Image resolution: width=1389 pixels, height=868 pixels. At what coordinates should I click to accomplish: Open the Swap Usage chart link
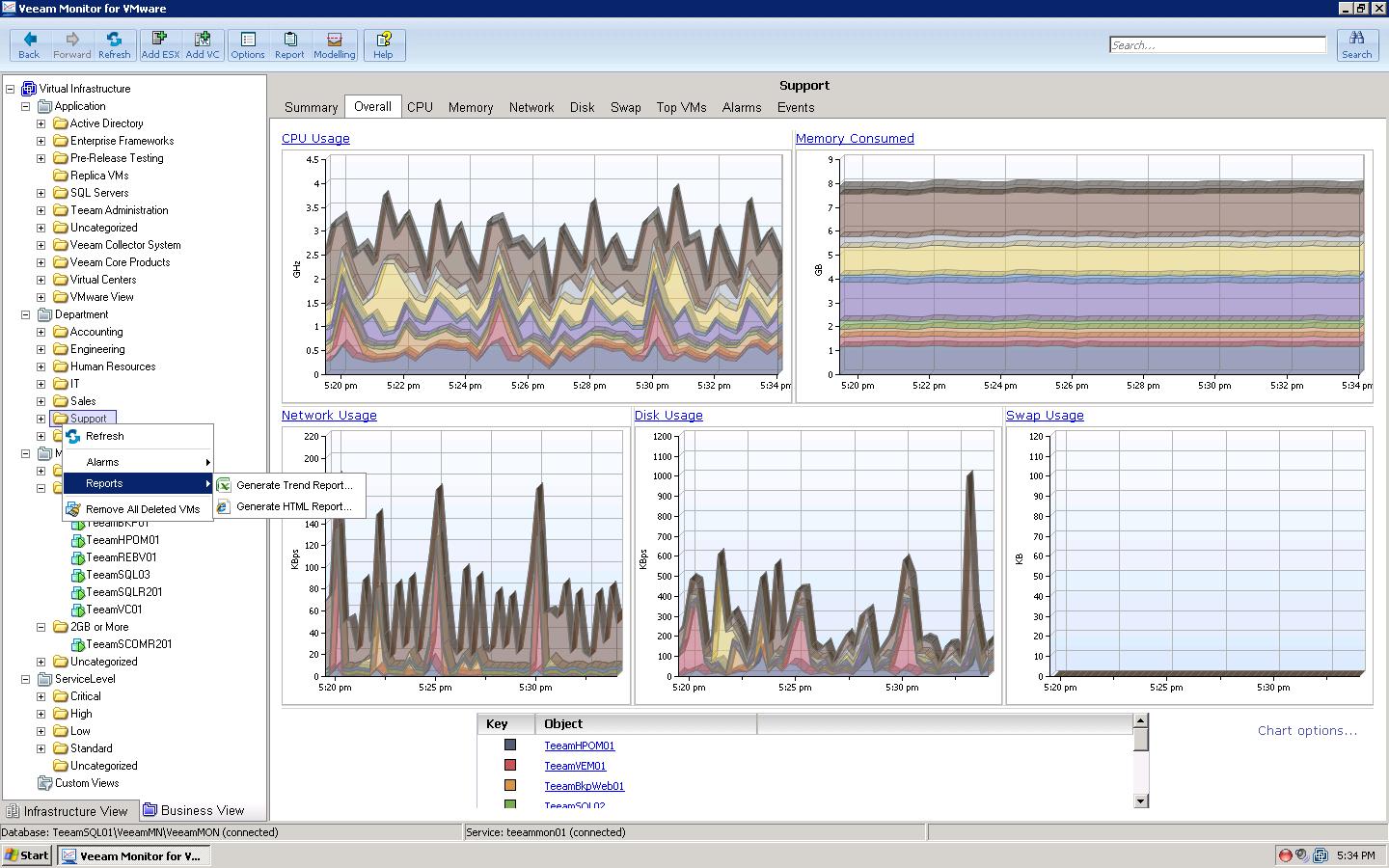tap(1045, 416)
